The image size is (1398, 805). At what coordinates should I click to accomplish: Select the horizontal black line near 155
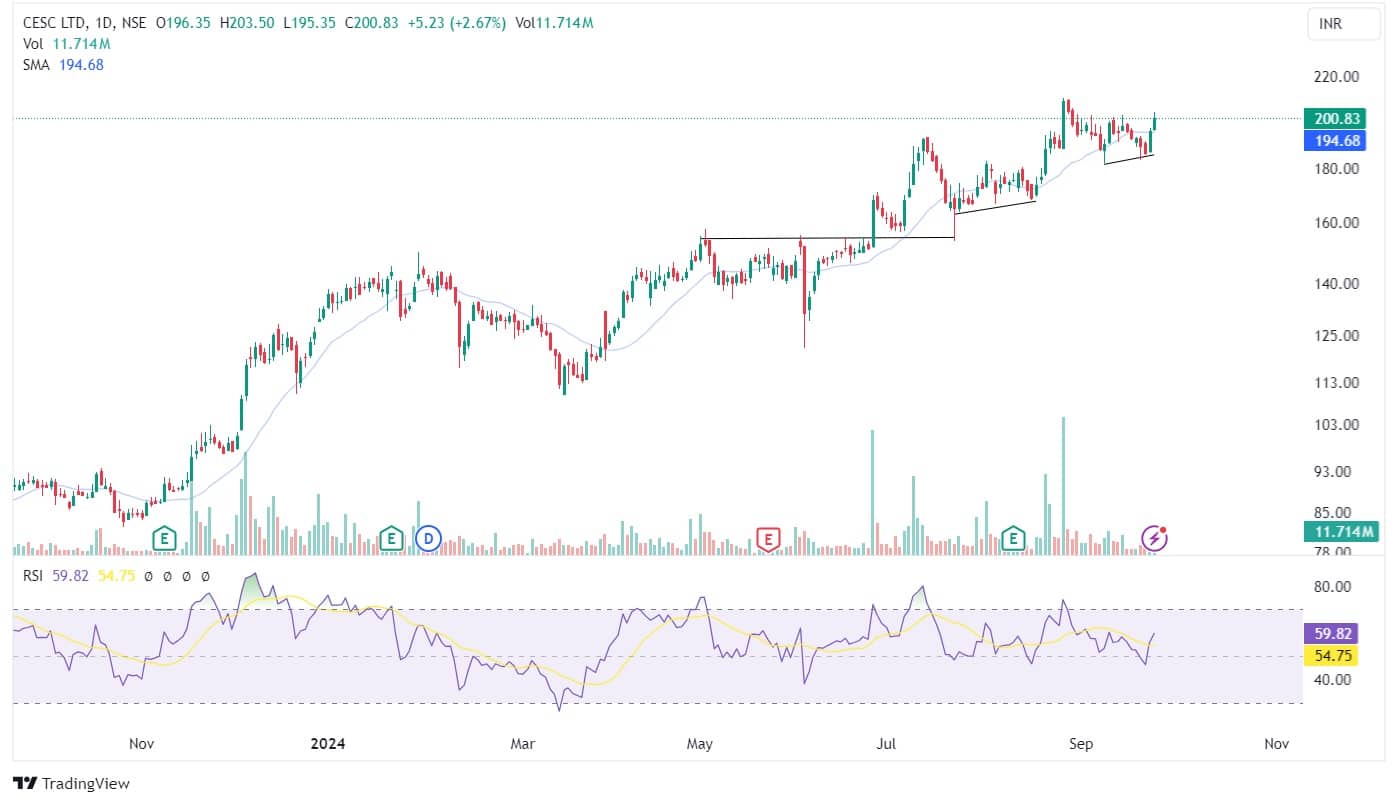click(x=829, y=238)
